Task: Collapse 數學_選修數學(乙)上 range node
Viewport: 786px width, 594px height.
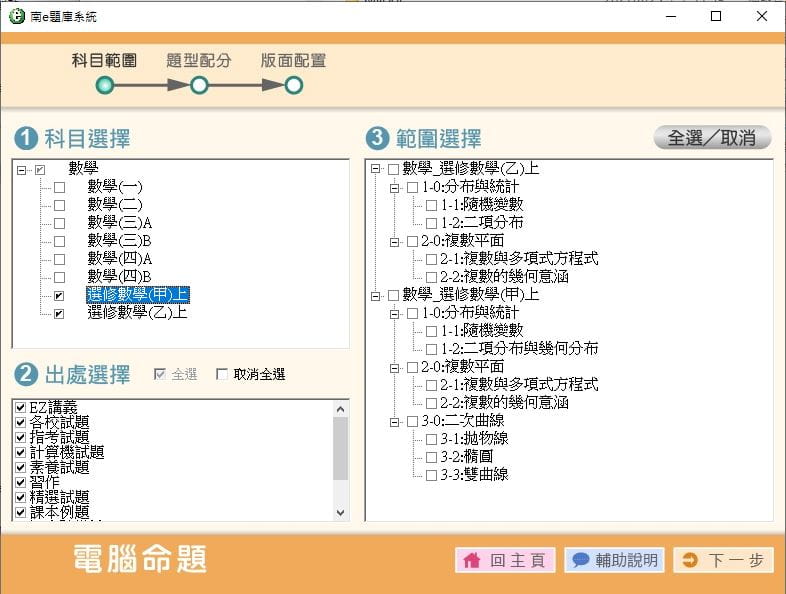Action: (x=375, y=169)
